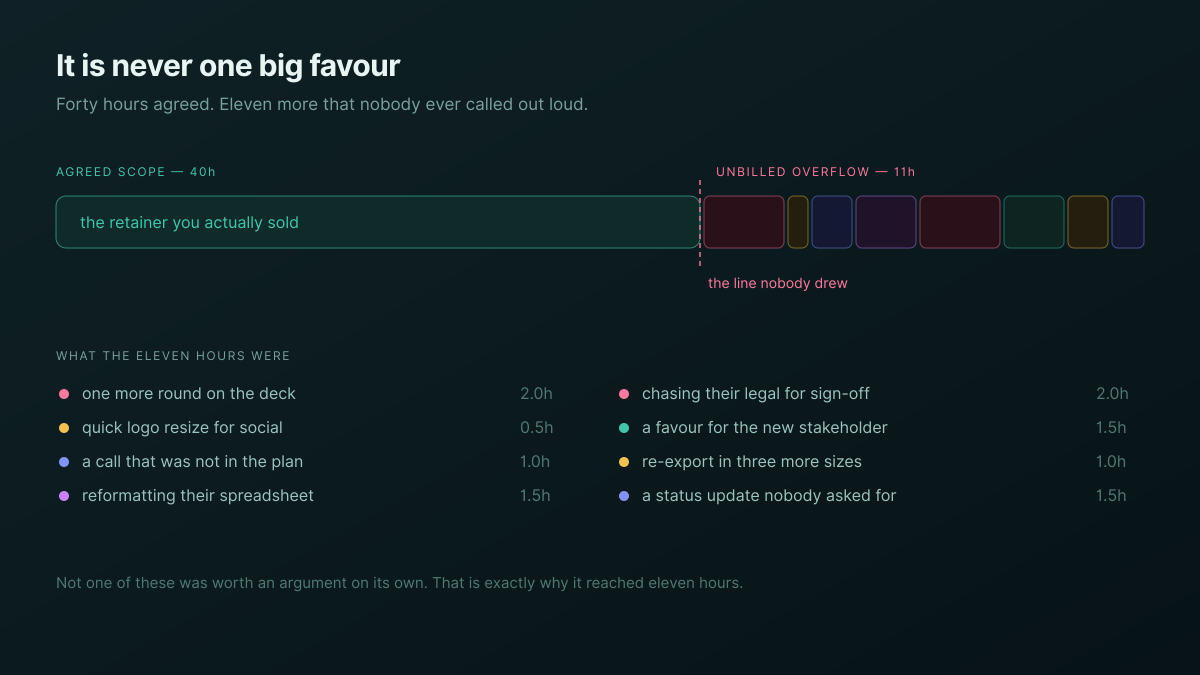Viewport: 1200px width, 675px height.
Task: Select the 1.5h value for the stakeholder favour
Action: tap(1111, 428)
